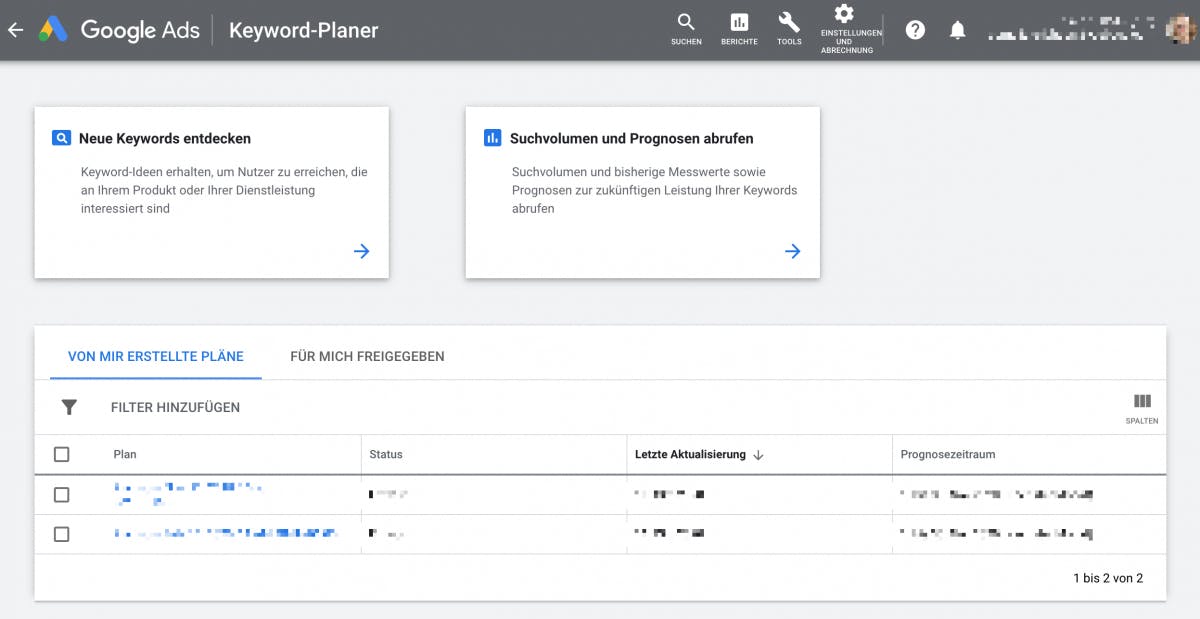The image size is (1200, 619).
Task: Toggle the select-all plans checkbox
Action: tap(62, 454)
